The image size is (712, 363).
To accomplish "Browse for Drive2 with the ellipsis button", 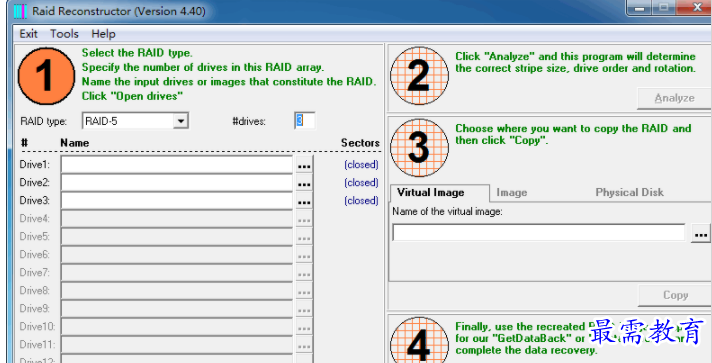I will (304, 183).
